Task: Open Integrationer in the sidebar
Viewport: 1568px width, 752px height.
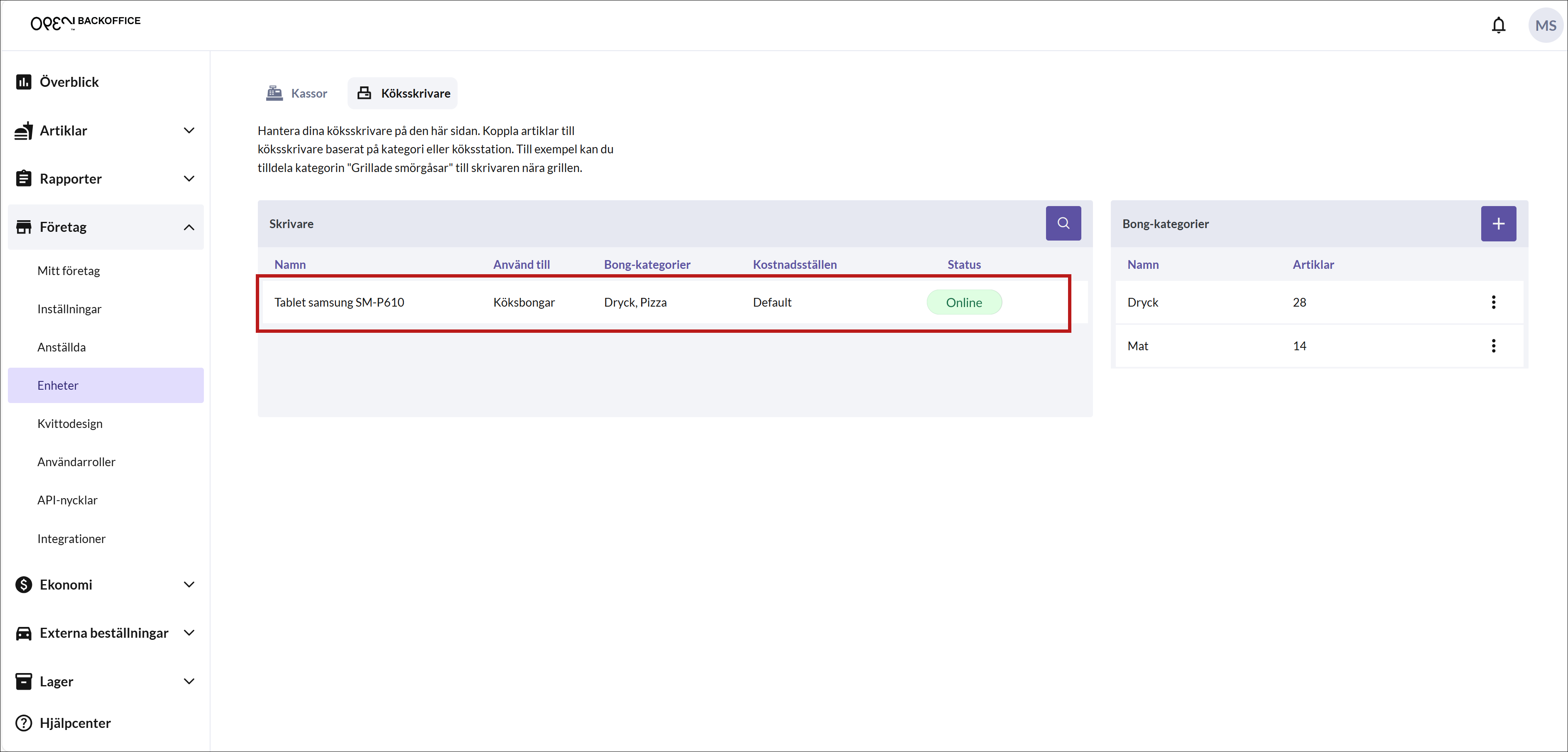Action: [71, 539]
